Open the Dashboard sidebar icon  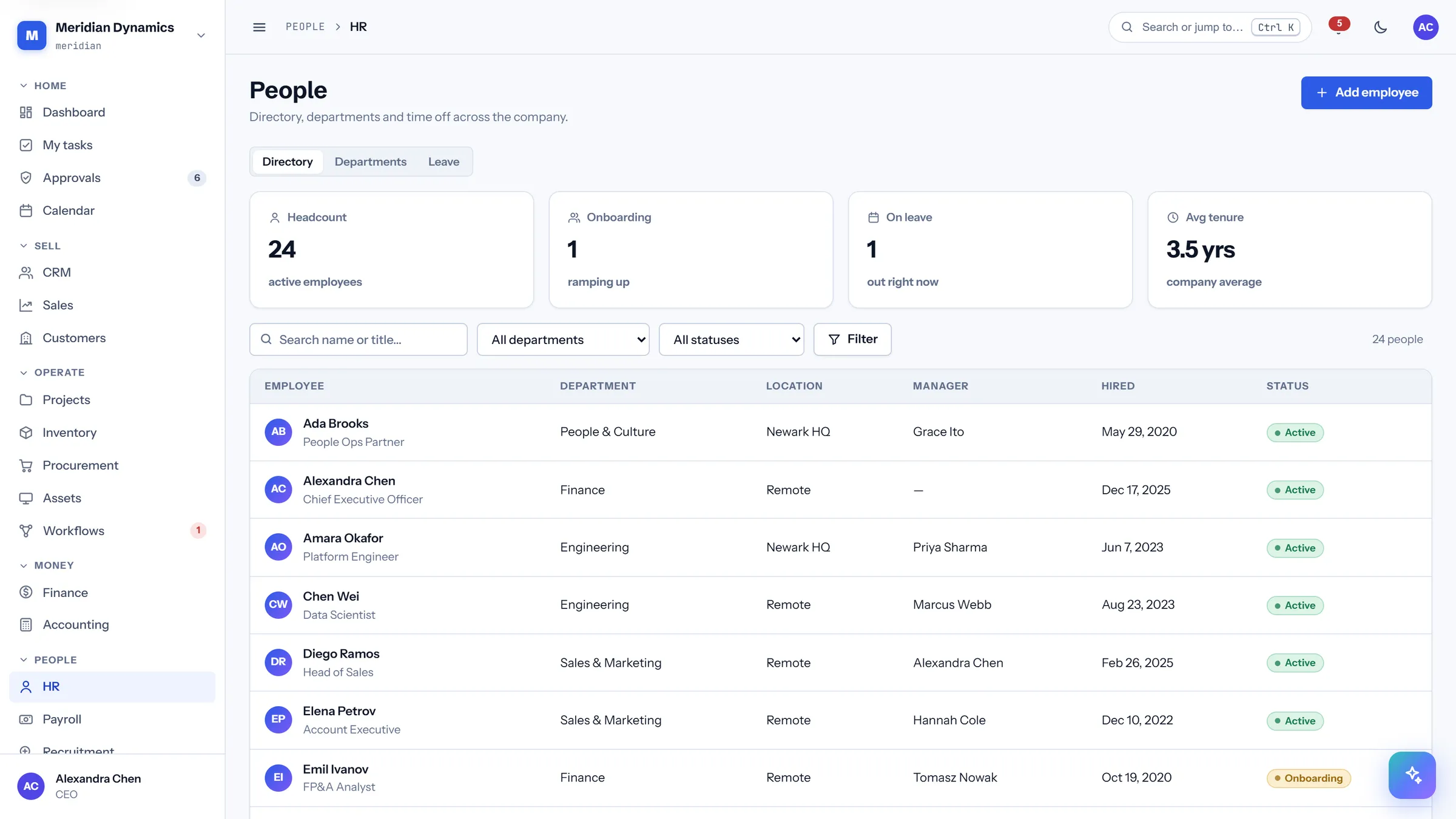coord(25,112)
